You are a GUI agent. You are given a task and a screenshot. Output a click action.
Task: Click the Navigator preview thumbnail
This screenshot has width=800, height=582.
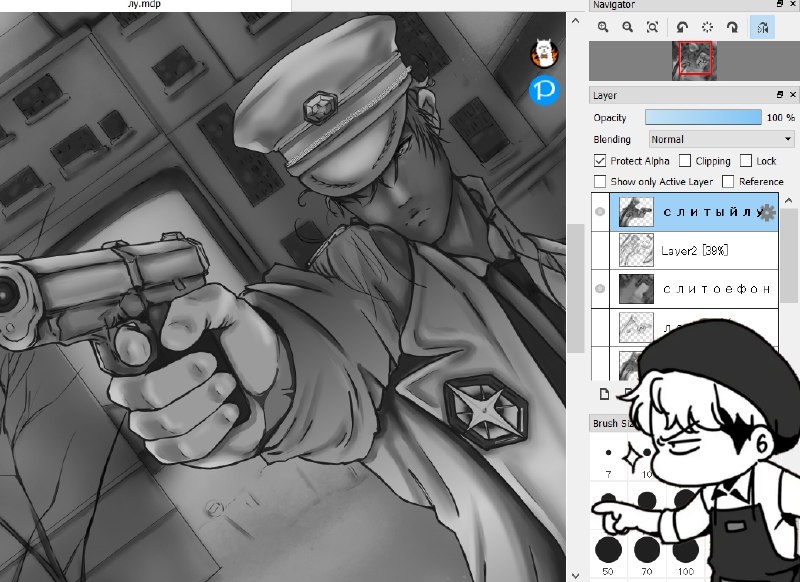(694, 61)
